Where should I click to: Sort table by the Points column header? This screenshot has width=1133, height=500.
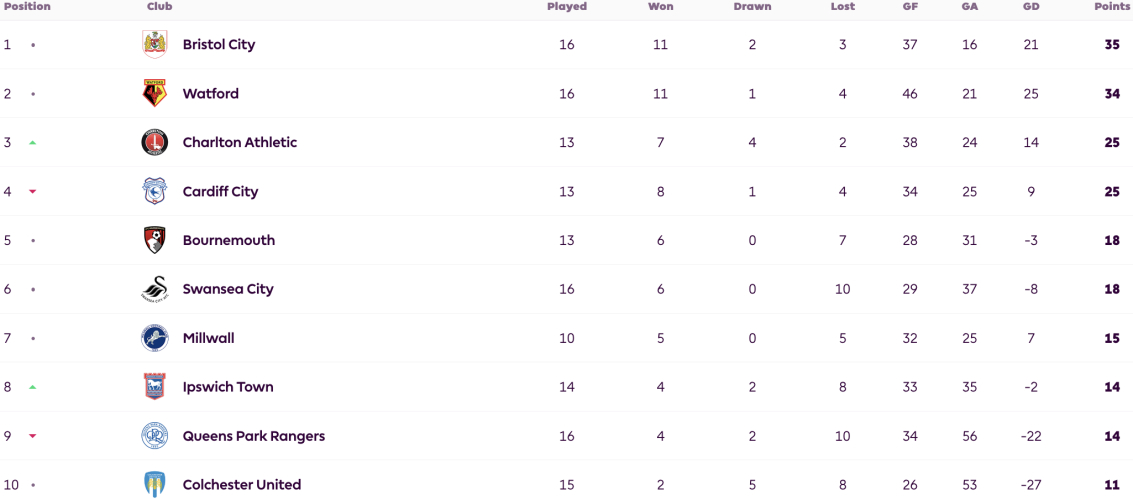pyautogui.click(x=1113, y=7)
